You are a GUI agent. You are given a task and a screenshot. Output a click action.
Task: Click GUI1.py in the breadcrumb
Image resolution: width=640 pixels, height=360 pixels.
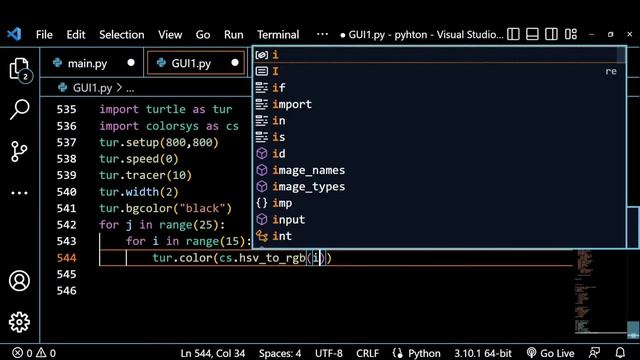(x=92, y=88)
